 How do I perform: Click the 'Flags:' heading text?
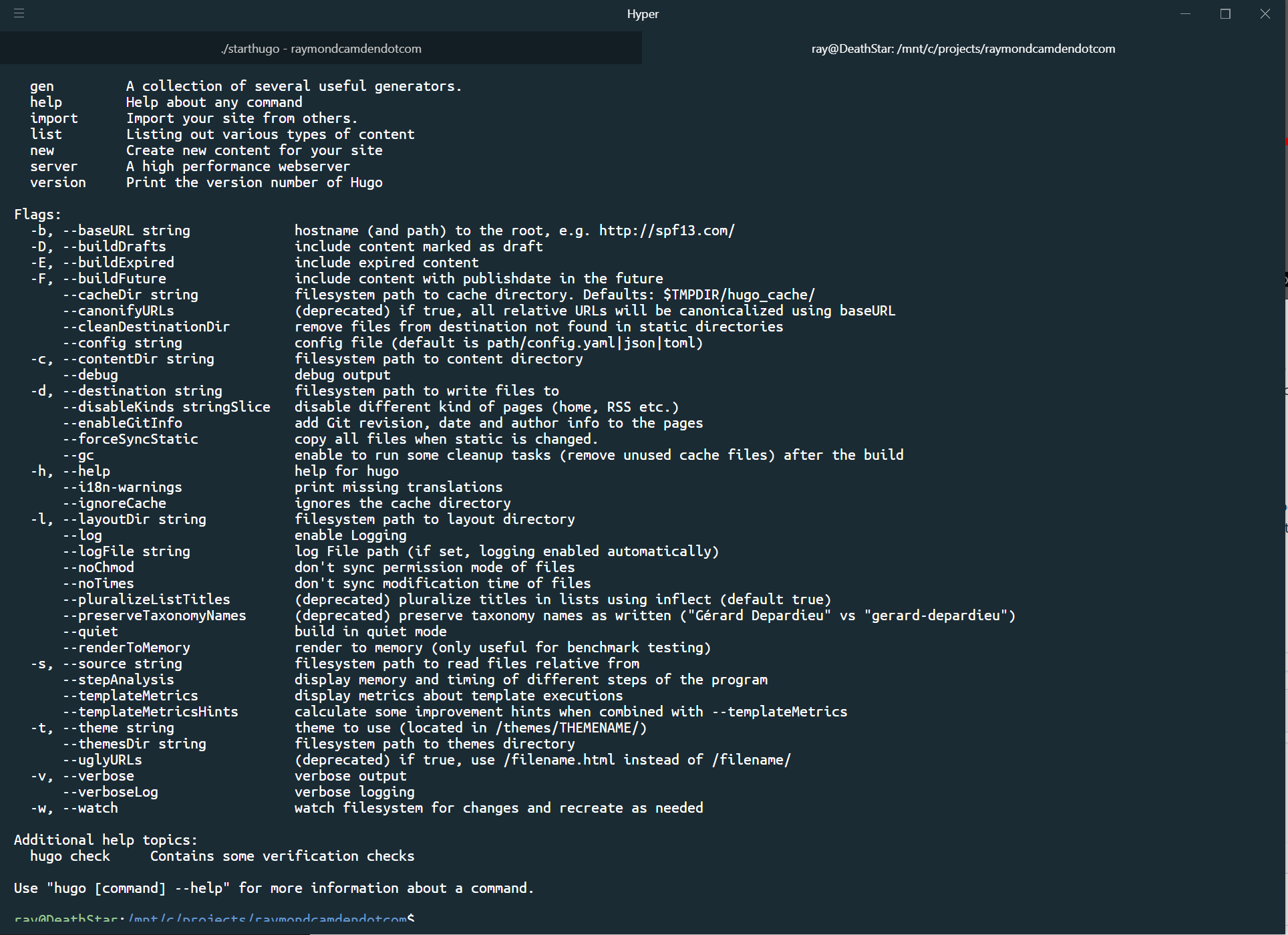37,214
